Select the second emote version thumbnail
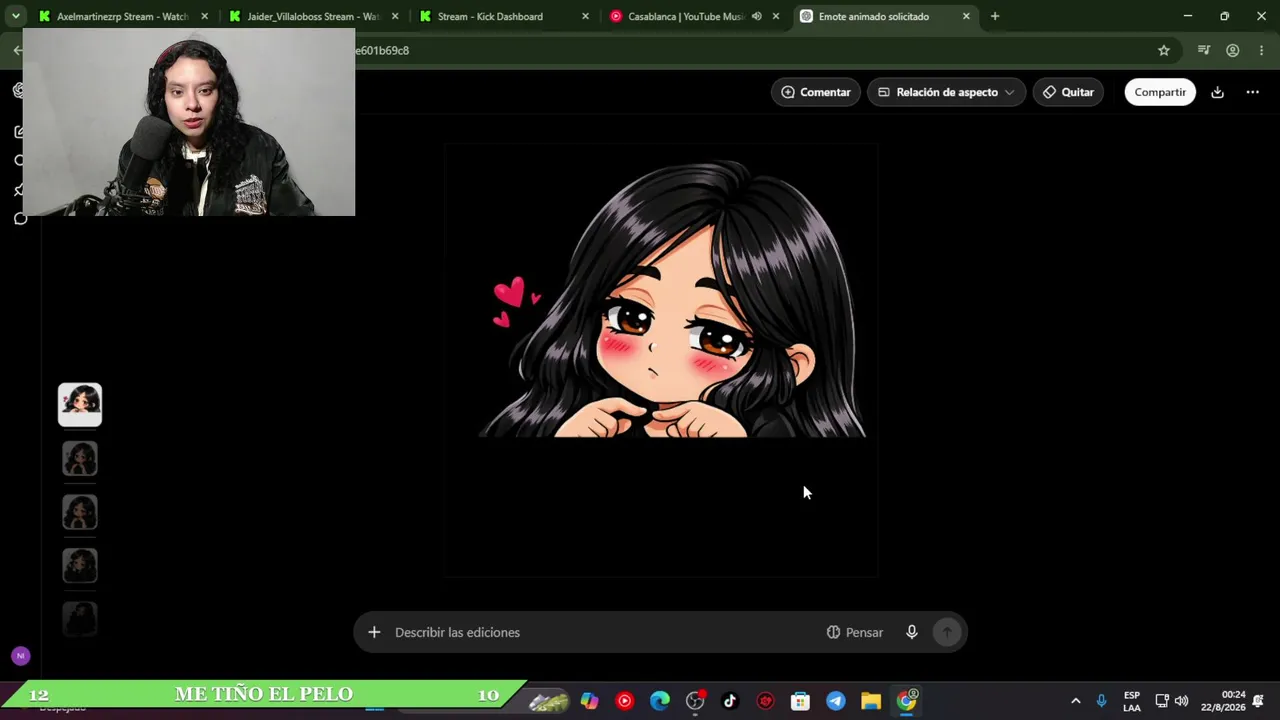1280x720 pixels. tap(80, 459)
